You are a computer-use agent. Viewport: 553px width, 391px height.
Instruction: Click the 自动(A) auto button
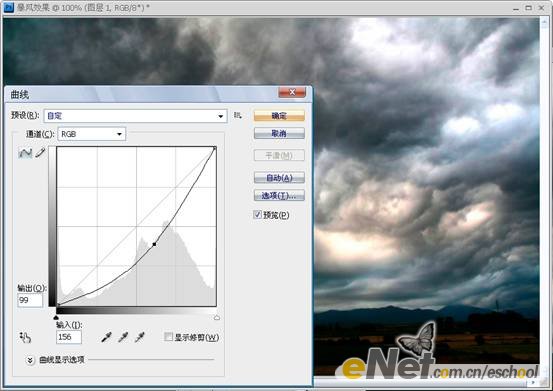(x=279, y=178)
